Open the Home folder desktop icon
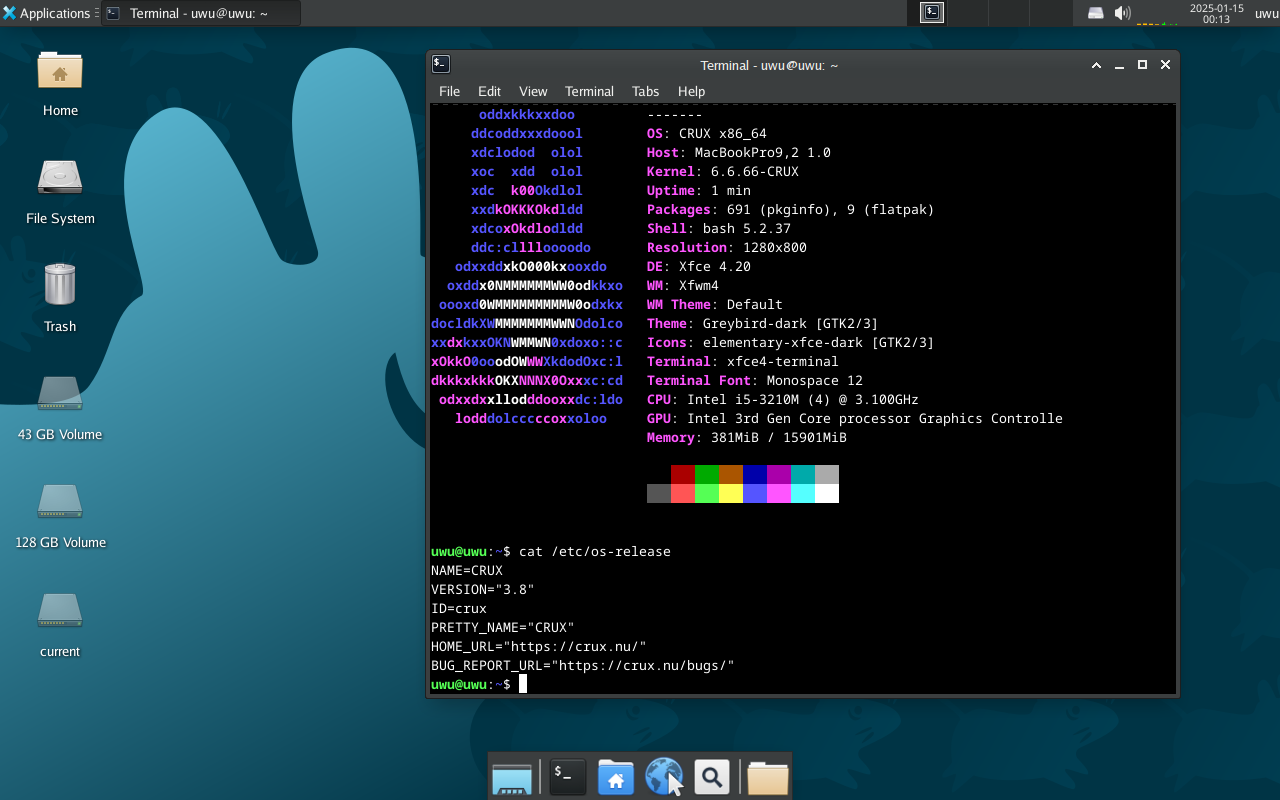This screenshot has height=800, width=1280. (60, 72)
